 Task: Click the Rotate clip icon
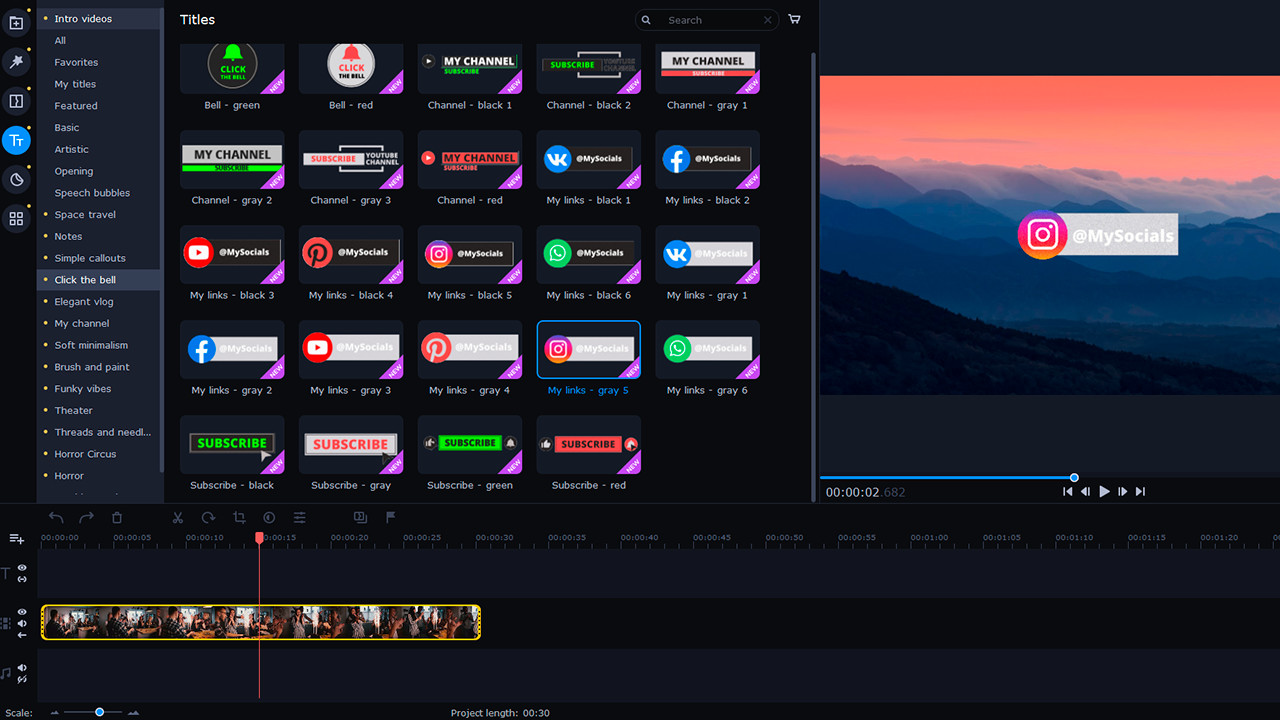[x=208, y=517]
